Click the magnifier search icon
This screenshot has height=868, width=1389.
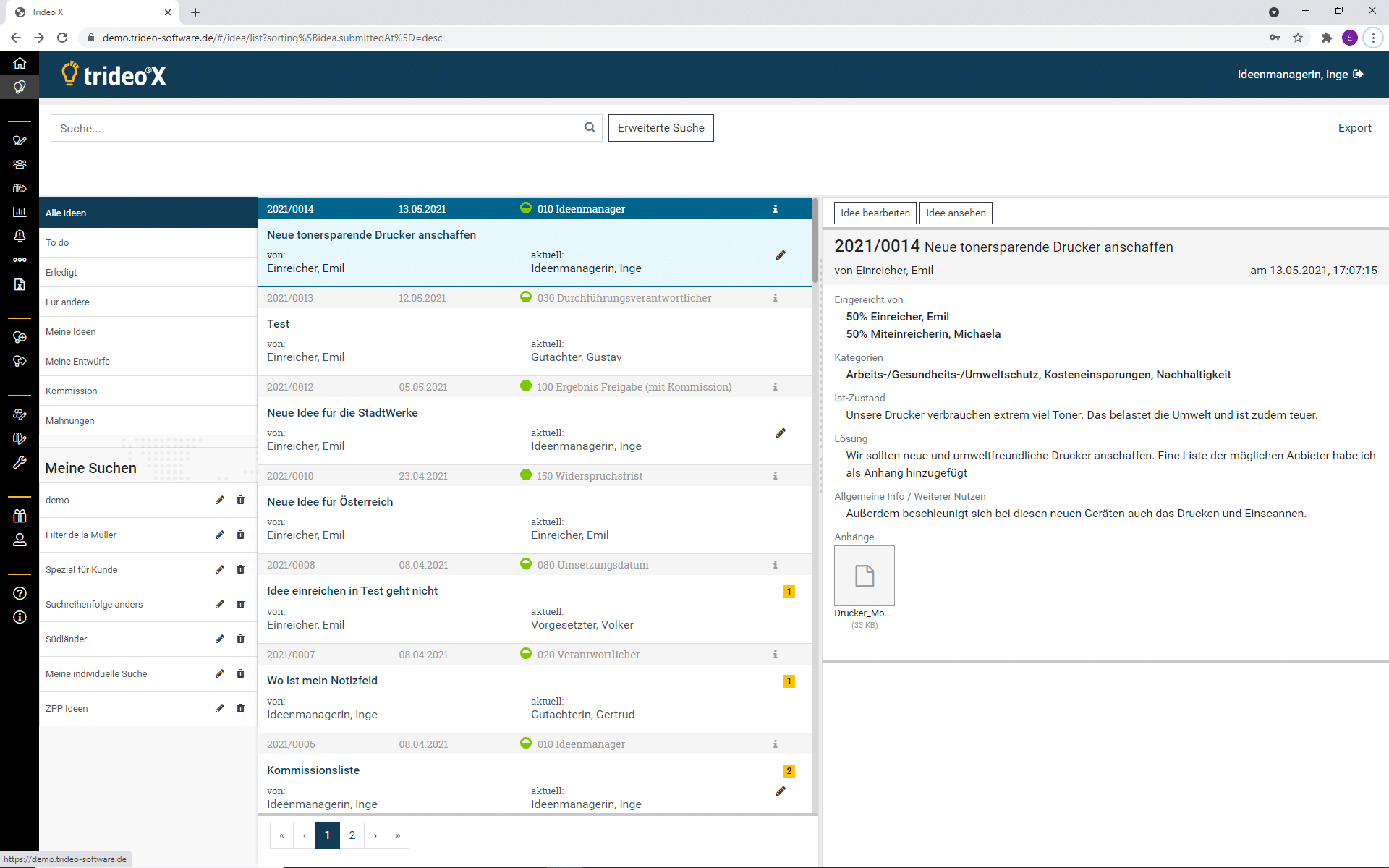(x=590, y=127)
